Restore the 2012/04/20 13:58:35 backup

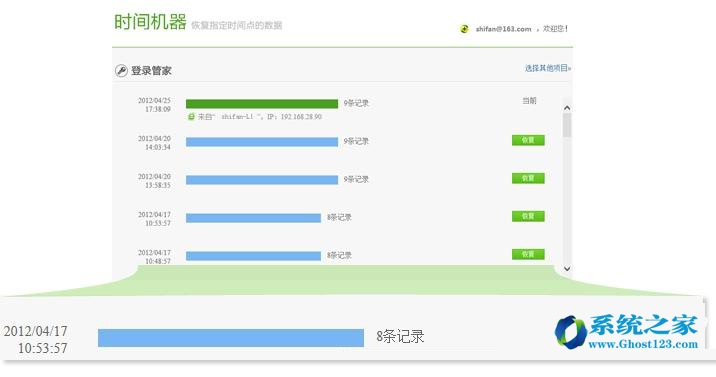528,178
